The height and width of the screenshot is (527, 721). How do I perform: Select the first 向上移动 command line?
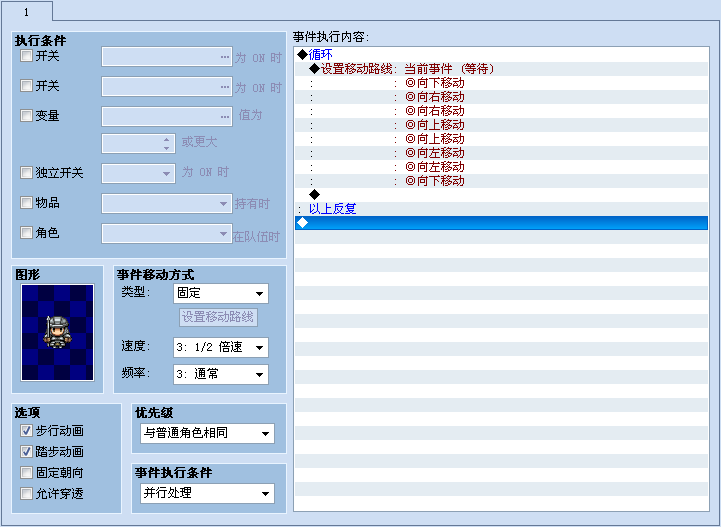[501, 125]
